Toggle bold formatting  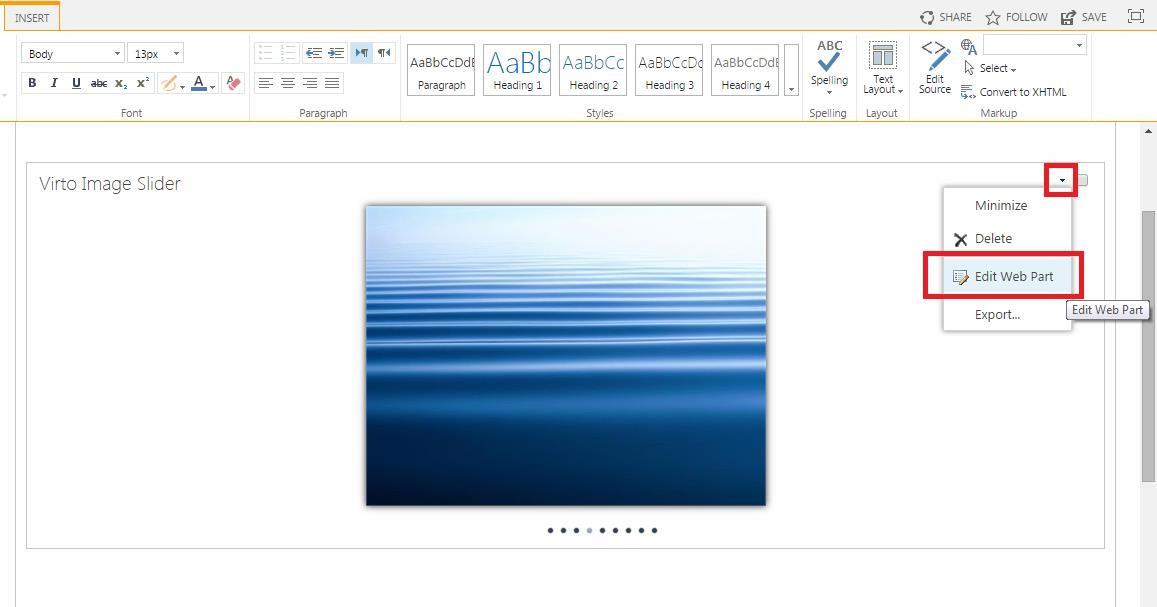click(x=32, y=83)
